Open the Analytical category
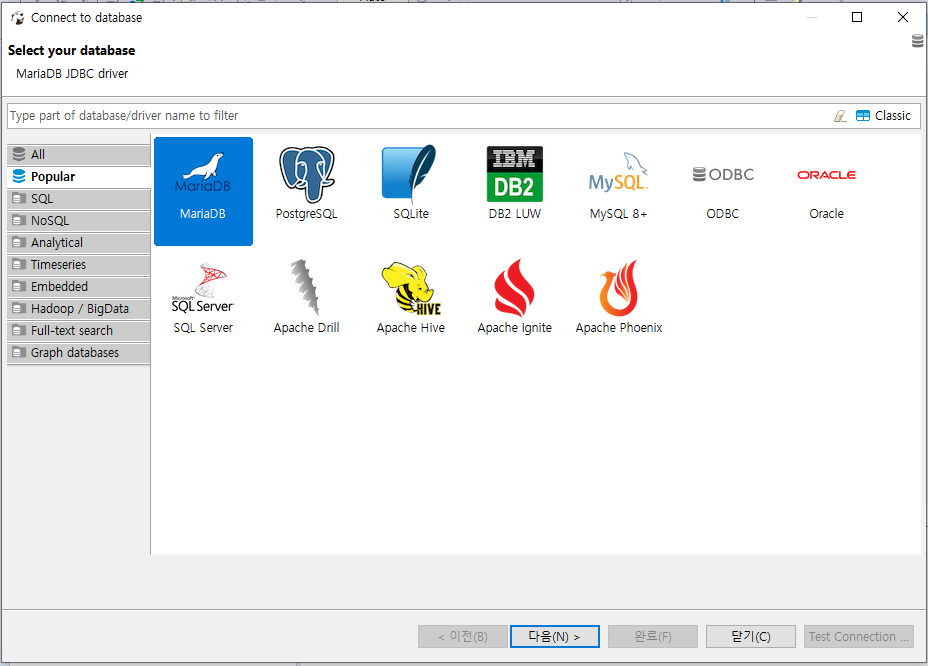The height and width of the screenshot is (666, 928). coord(79,243)
